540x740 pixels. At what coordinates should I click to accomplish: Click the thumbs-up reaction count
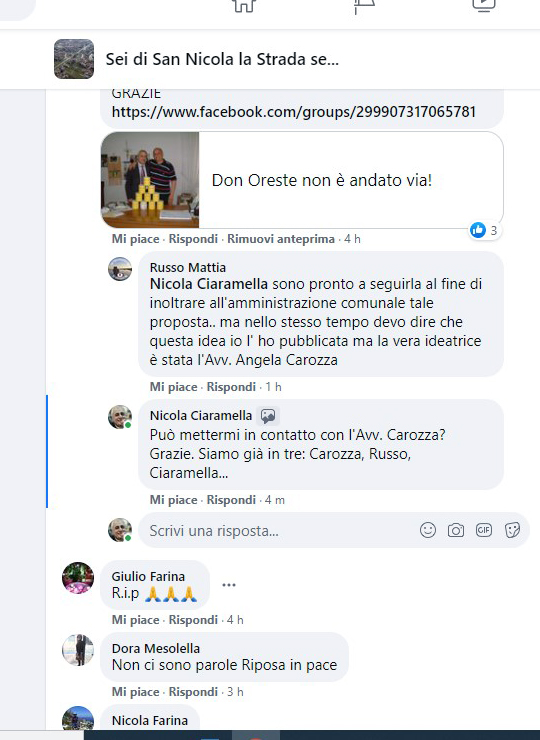(485, 230)
